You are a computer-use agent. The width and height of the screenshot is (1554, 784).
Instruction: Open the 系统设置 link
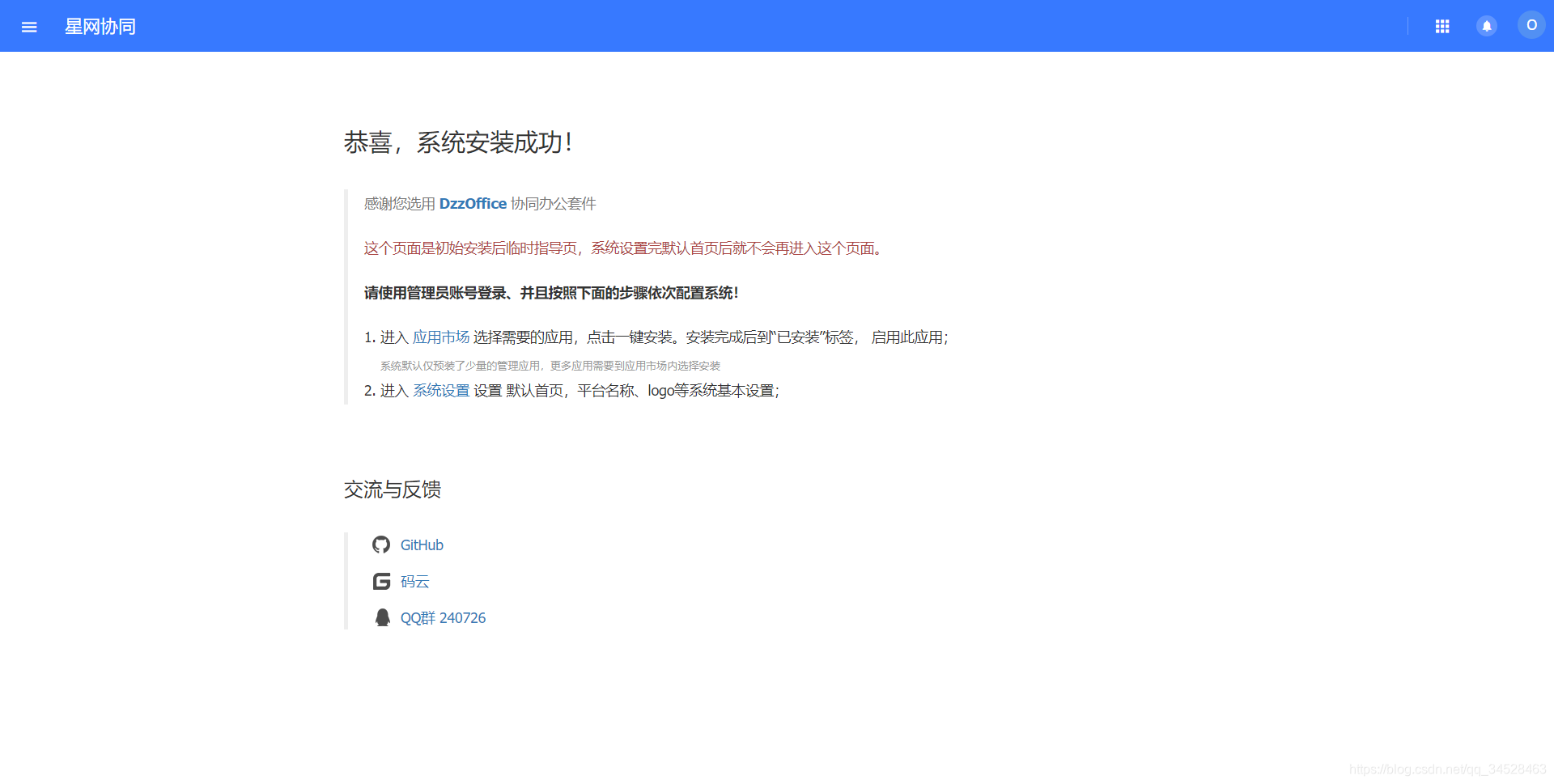pos(441,390)
